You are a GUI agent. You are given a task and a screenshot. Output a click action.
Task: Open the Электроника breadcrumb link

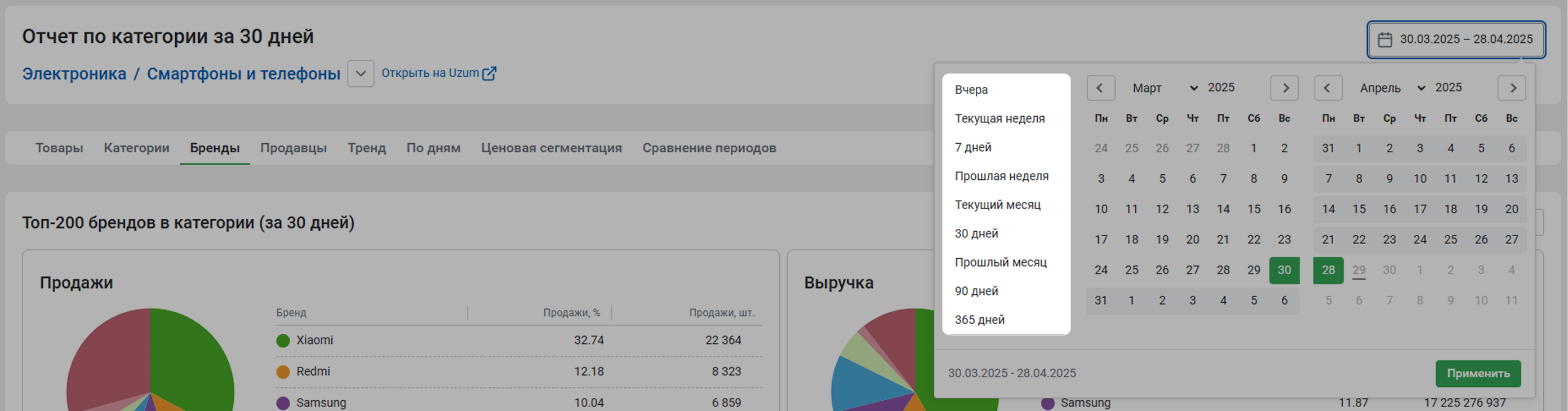point(74,74)
